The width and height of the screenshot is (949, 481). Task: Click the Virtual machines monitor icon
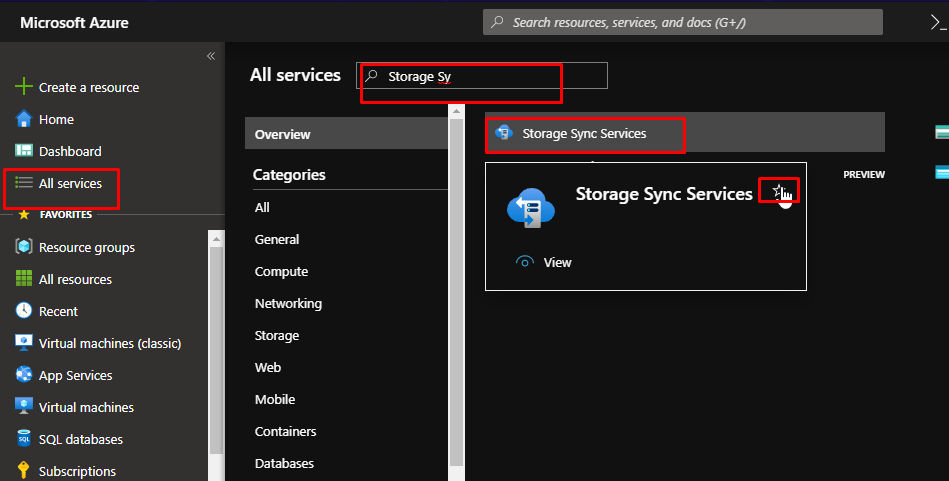24,406
